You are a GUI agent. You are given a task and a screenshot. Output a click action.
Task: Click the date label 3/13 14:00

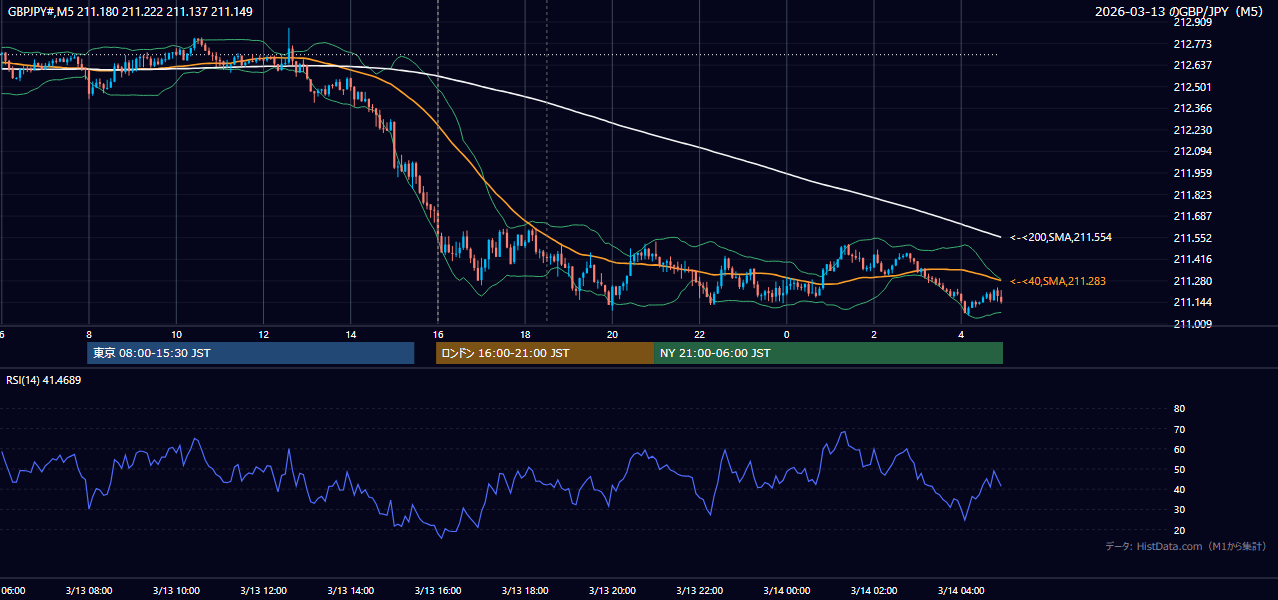(350, 590)
